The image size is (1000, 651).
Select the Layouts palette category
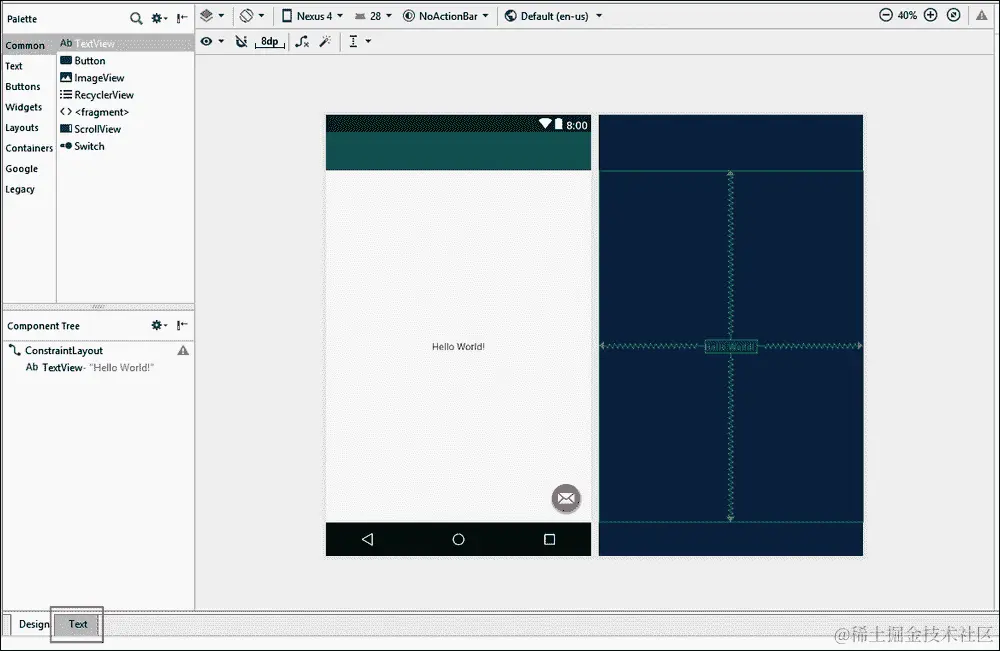pos(22,128)
